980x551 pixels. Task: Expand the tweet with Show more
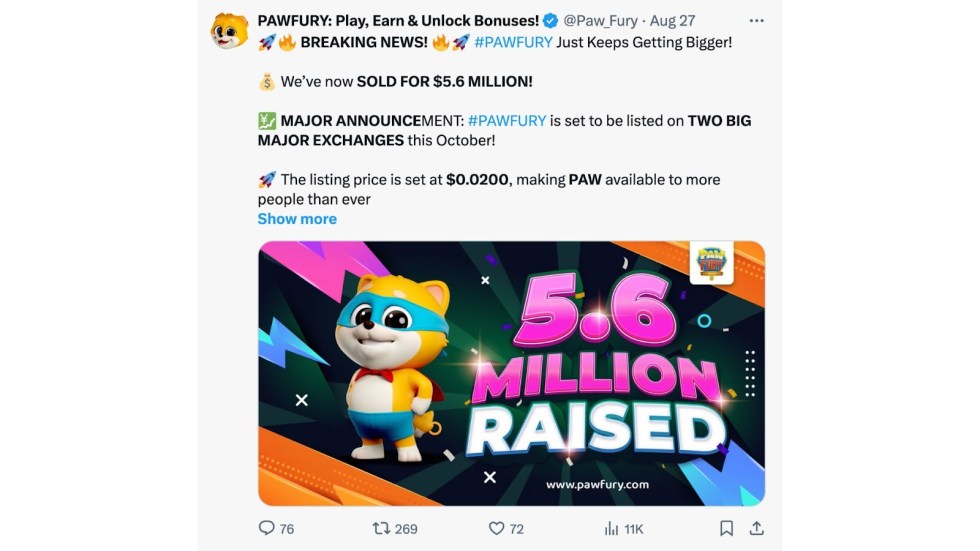[297, 219]
